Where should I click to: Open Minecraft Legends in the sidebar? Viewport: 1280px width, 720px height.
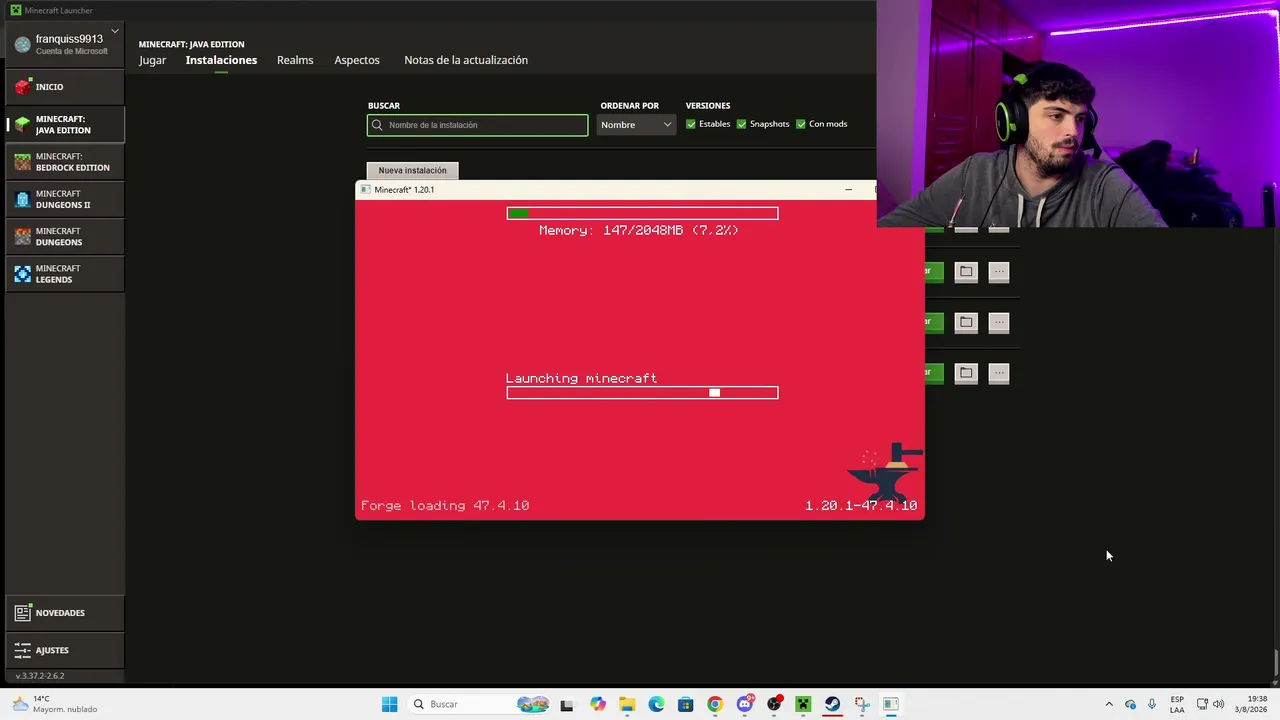tap(65, 274)
